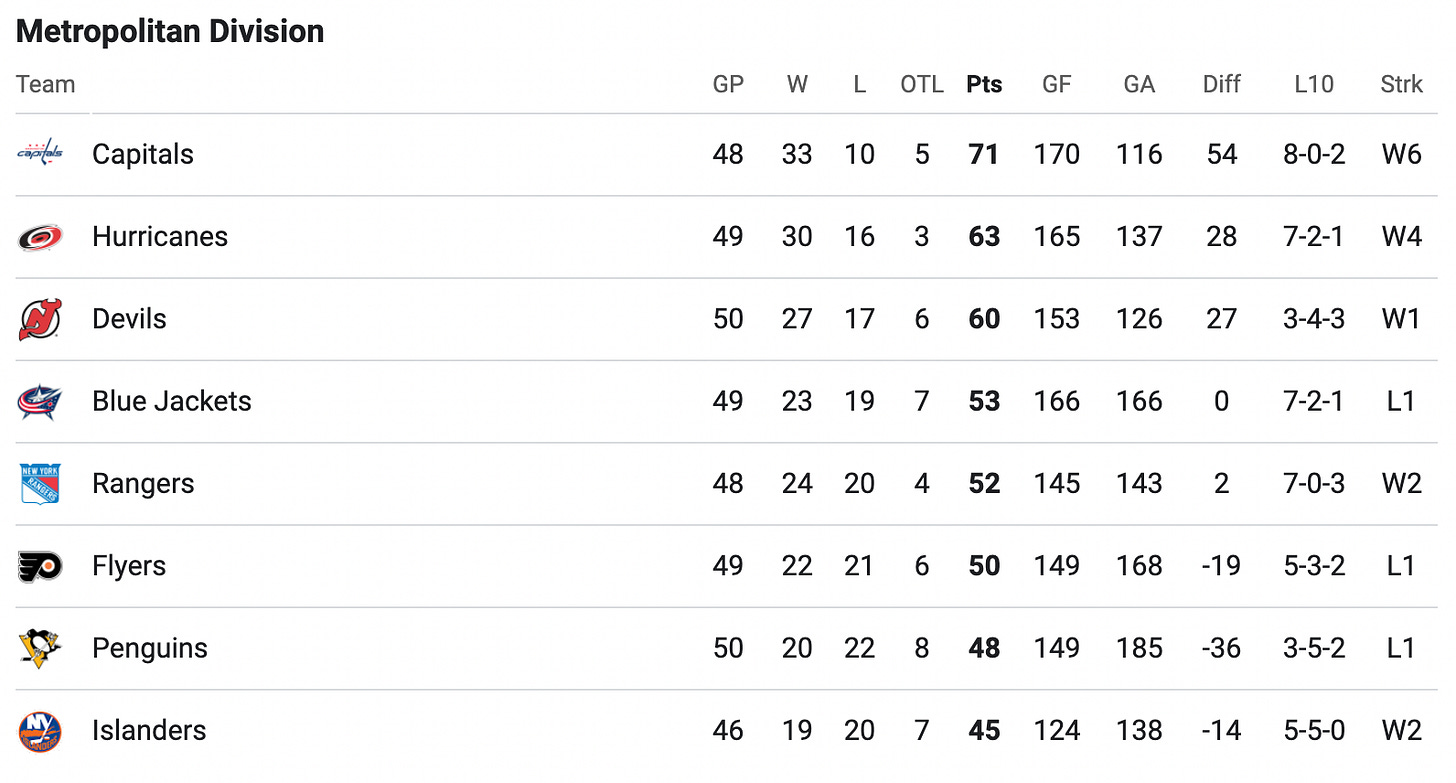This screenshot has width=1456, height=783.
Task: Open the Blue Jackets team link
Action: (172, 401)
